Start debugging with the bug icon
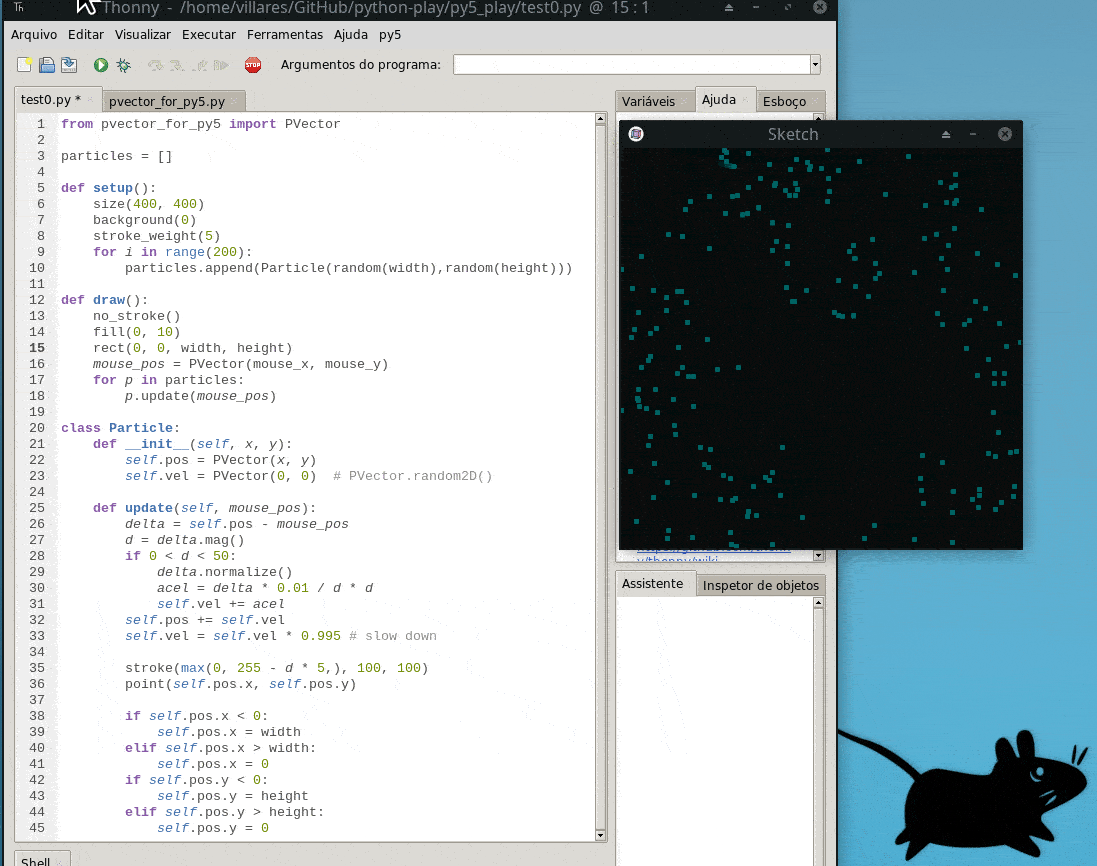The height and width of the screenshot is (866, 1097). point(123,65)
